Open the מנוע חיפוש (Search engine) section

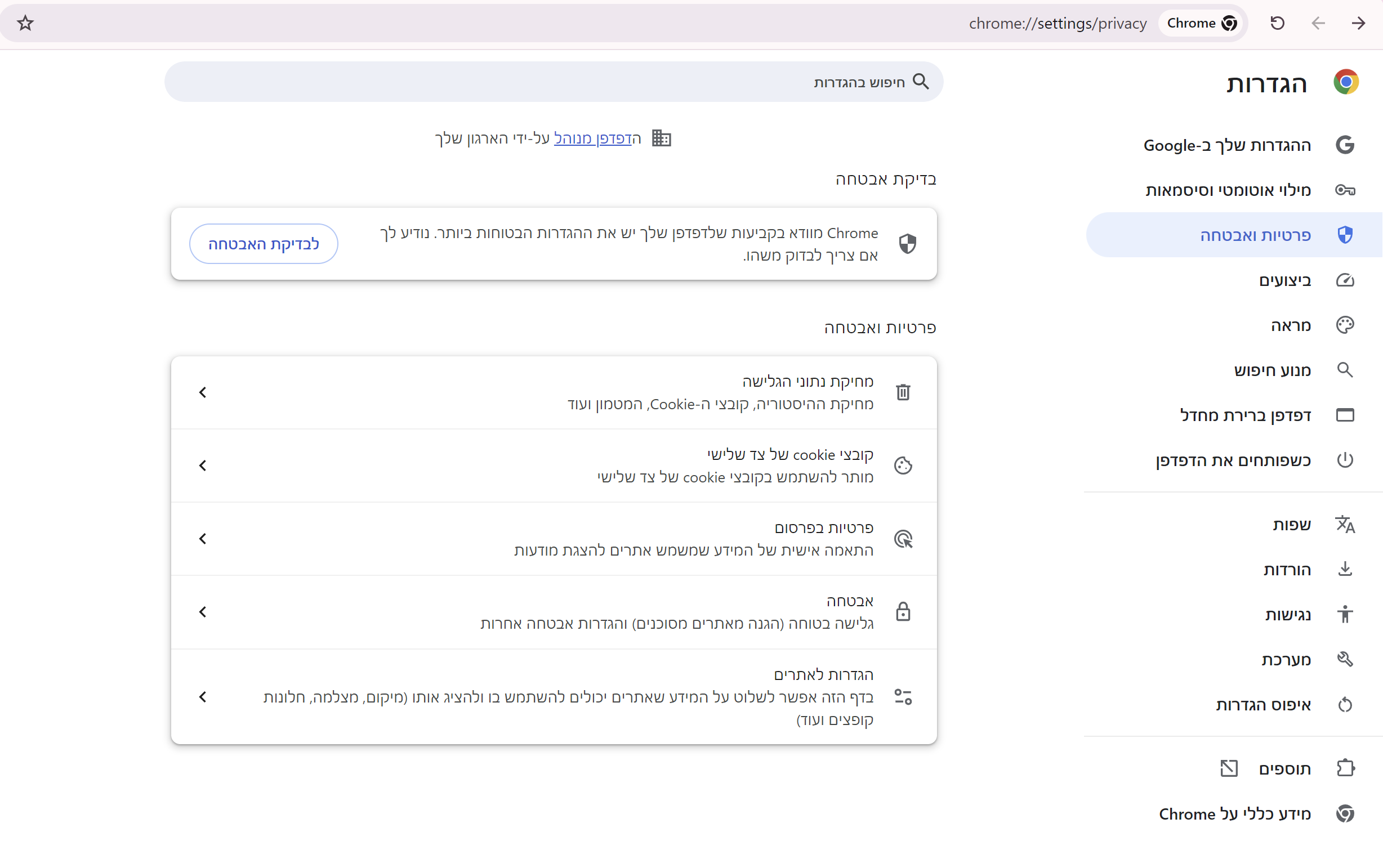coord(1272,370)
